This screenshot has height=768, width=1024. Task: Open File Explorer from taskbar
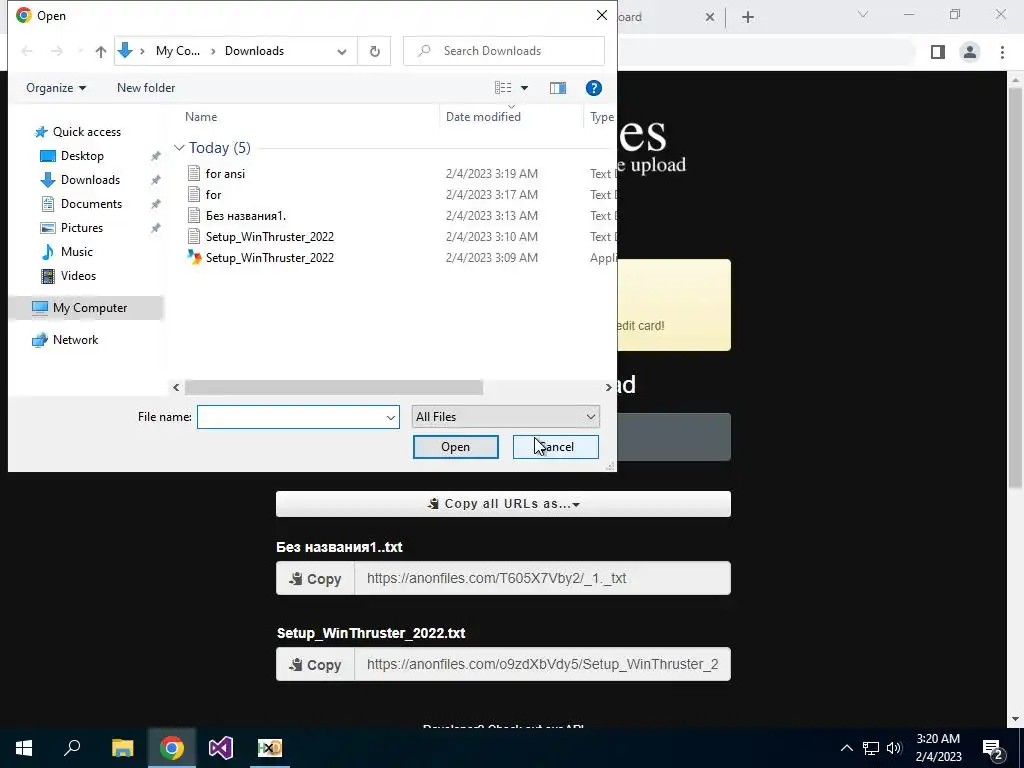(122, 748)
